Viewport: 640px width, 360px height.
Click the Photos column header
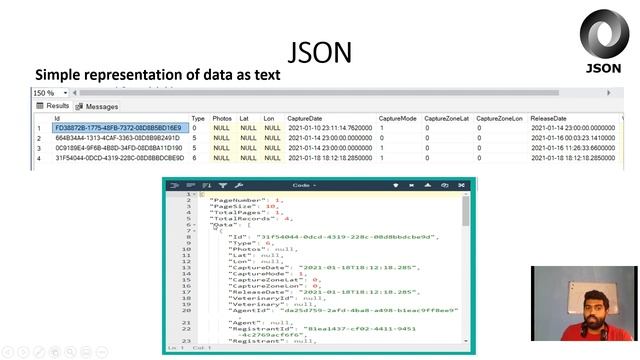222,118
